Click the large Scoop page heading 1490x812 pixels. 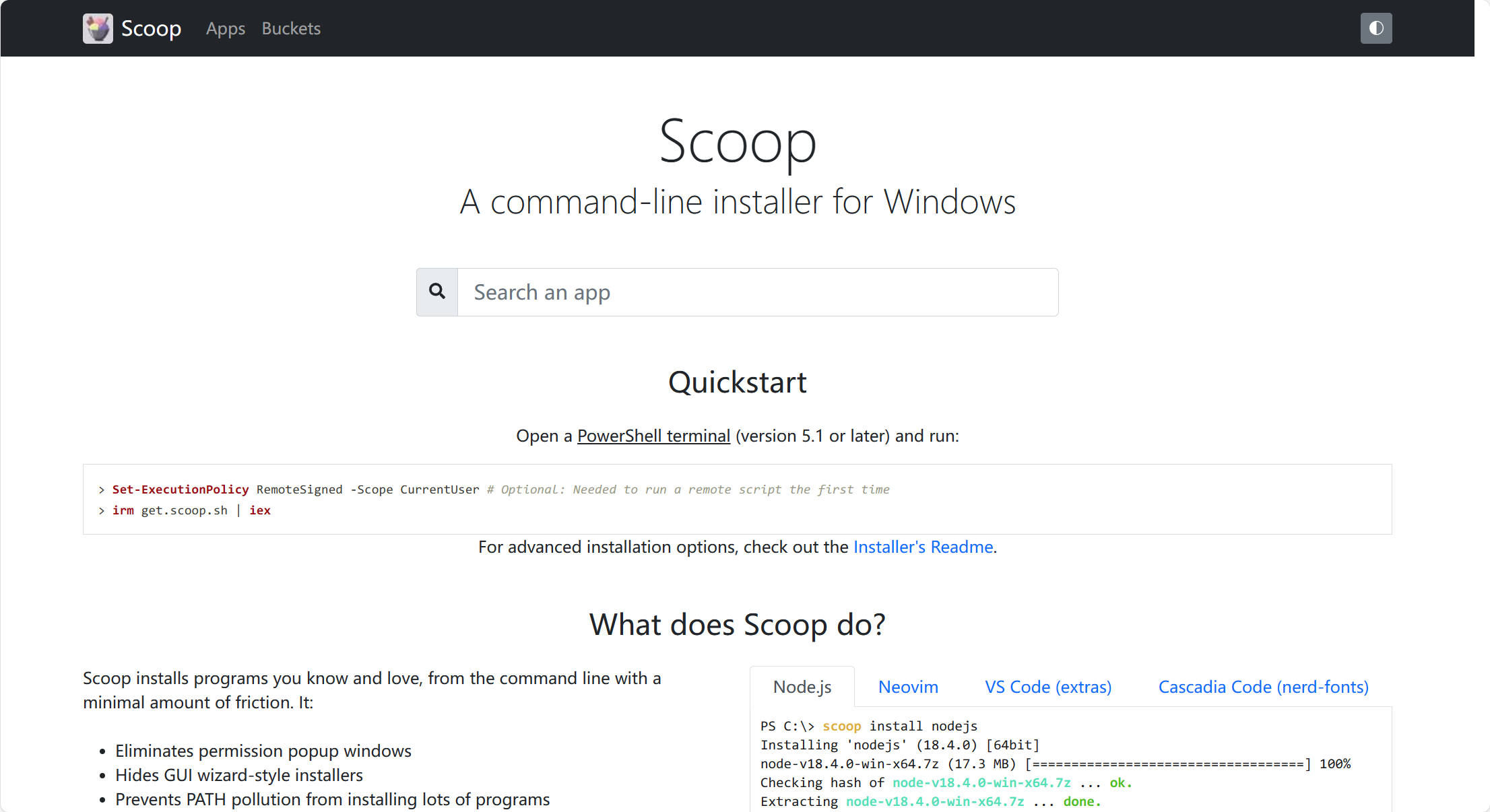point(737,141)
